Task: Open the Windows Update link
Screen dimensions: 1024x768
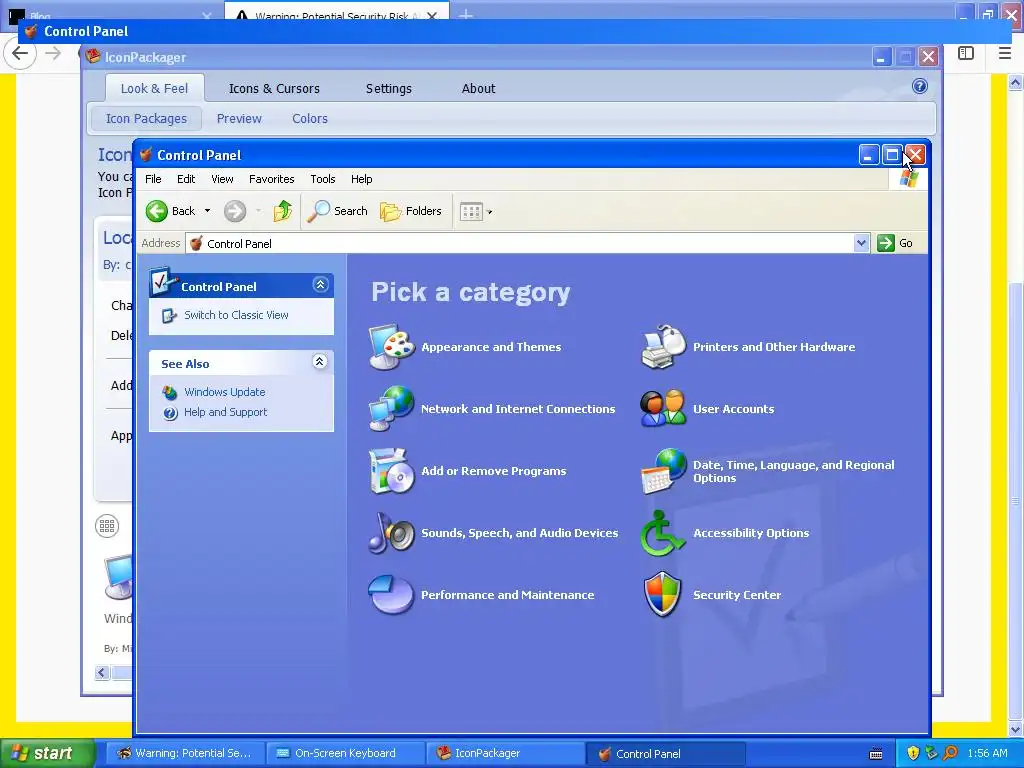Action: point(225,392)
